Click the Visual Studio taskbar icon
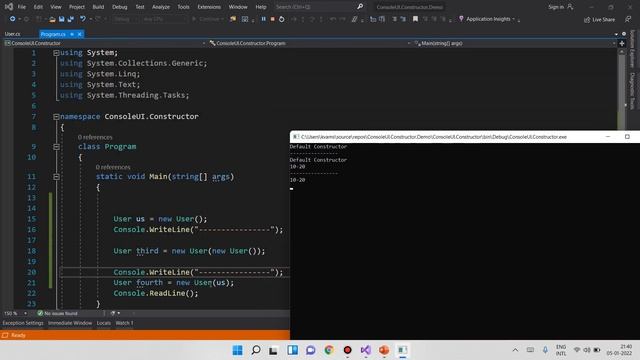This screenshot has height=360, width=640. (x=366, y=350)
